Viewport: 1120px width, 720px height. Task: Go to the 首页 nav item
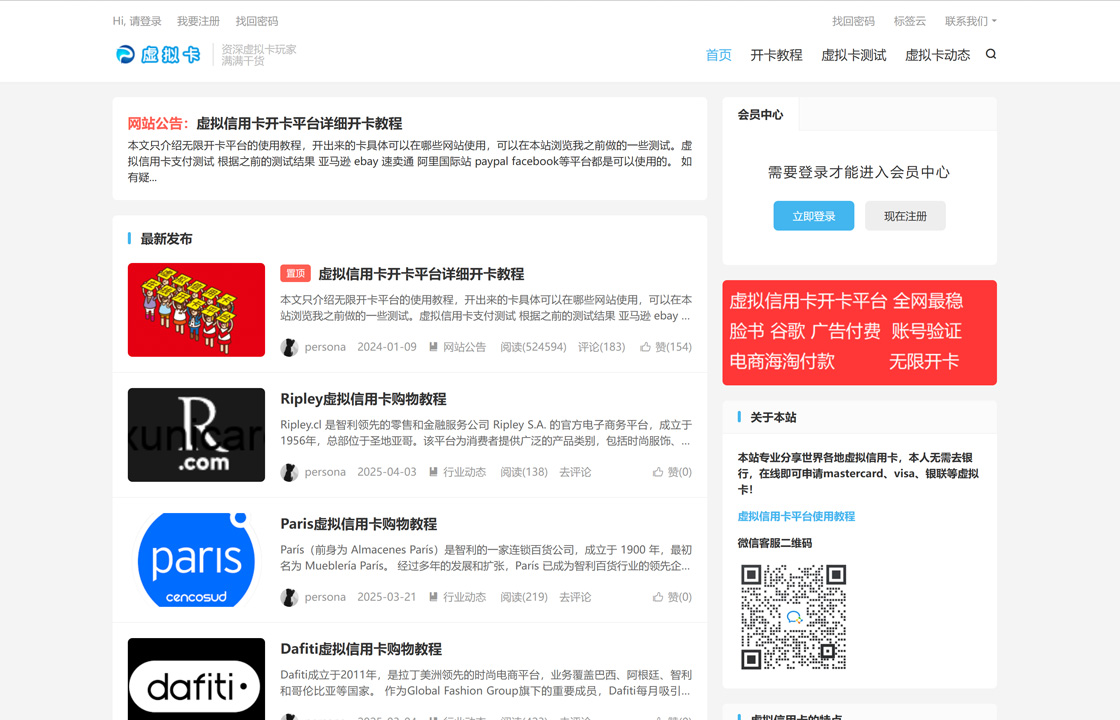[x=719, y=55]
